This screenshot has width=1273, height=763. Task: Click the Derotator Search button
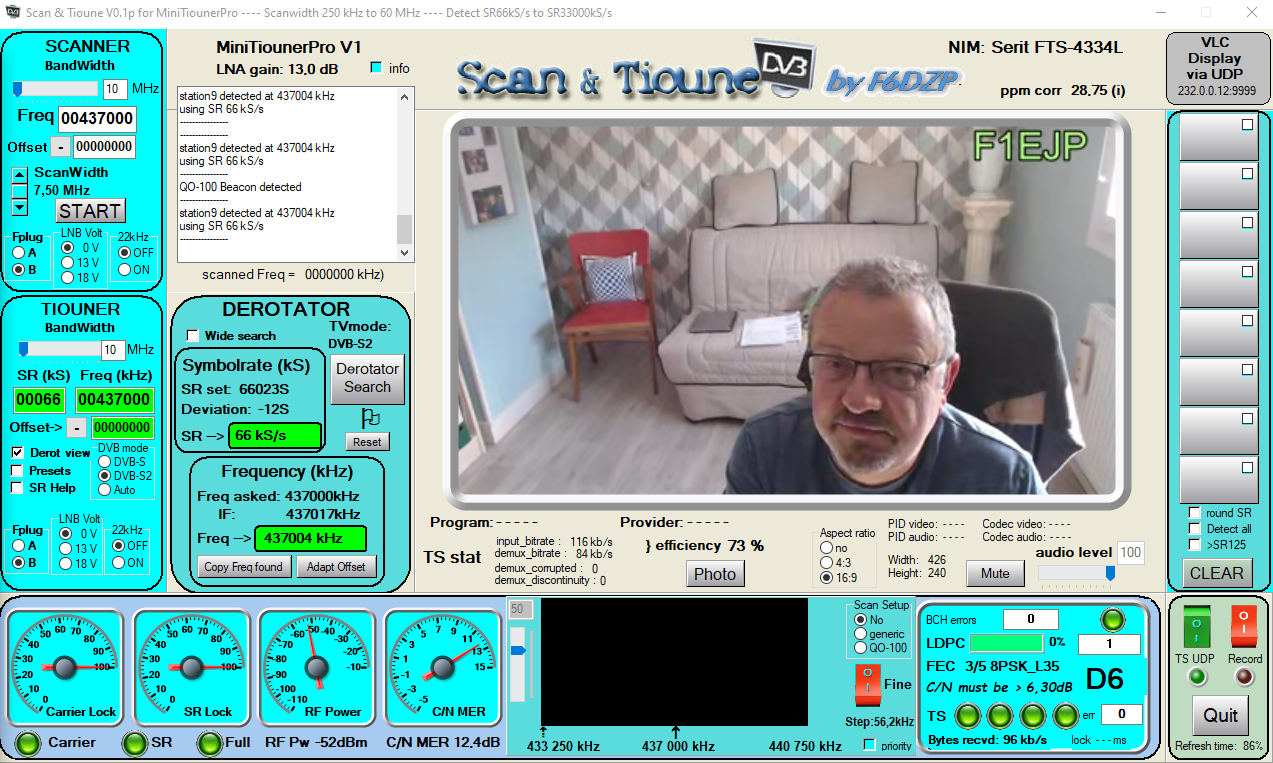point(368,378)
